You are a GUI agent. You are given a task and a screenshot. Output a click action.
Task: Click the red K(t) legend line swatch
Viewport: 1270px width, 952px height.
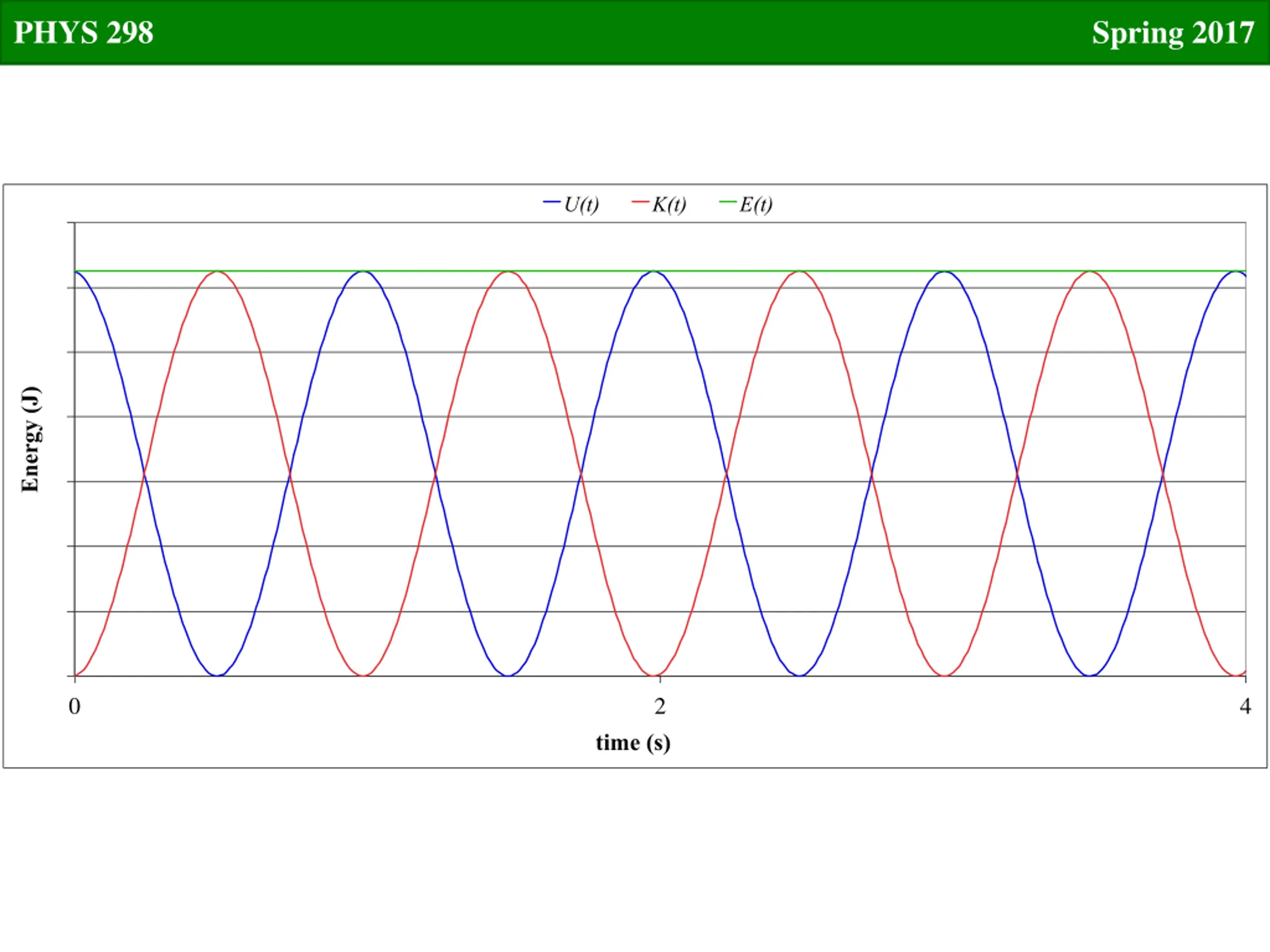(640, 202)
